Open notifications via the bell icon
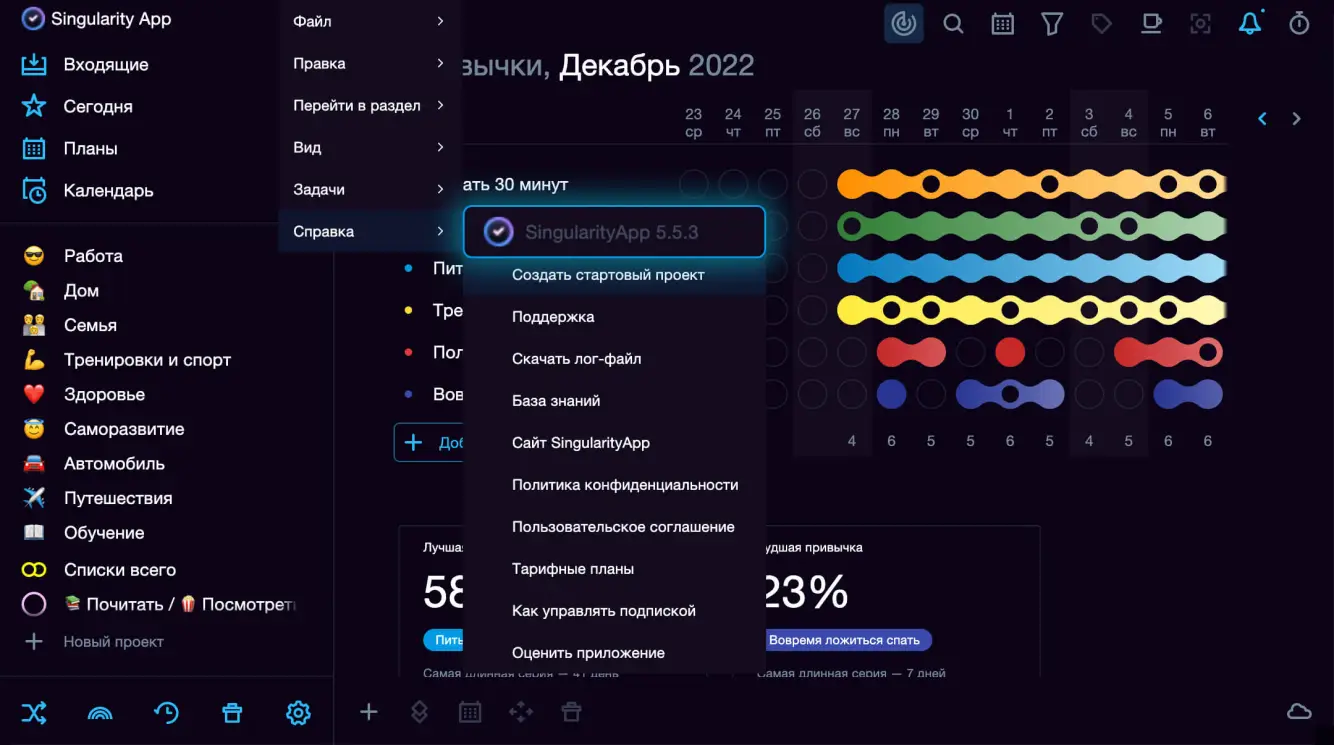 [1250, 24]
